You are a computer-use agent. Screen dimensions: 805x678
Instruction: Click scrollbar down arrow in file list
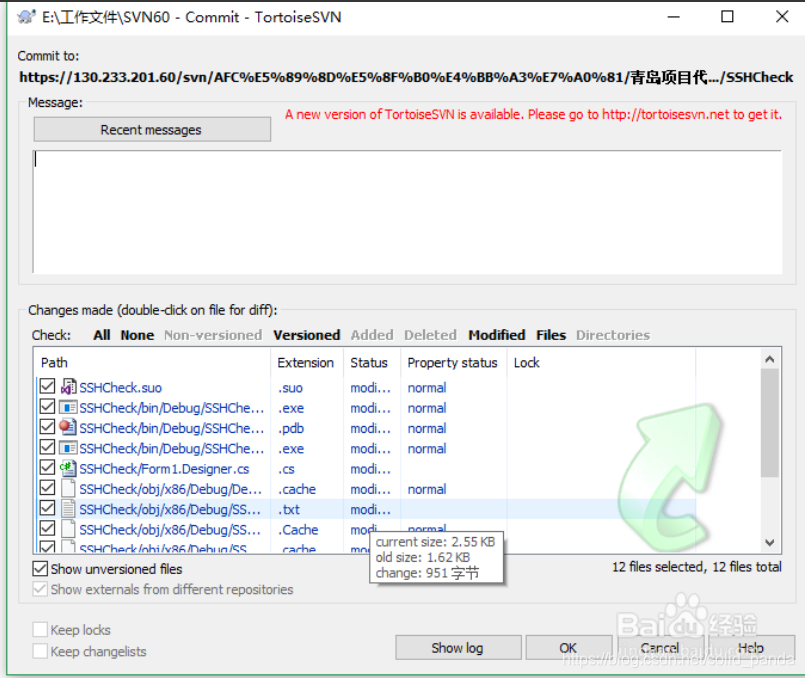click(770, 543)
